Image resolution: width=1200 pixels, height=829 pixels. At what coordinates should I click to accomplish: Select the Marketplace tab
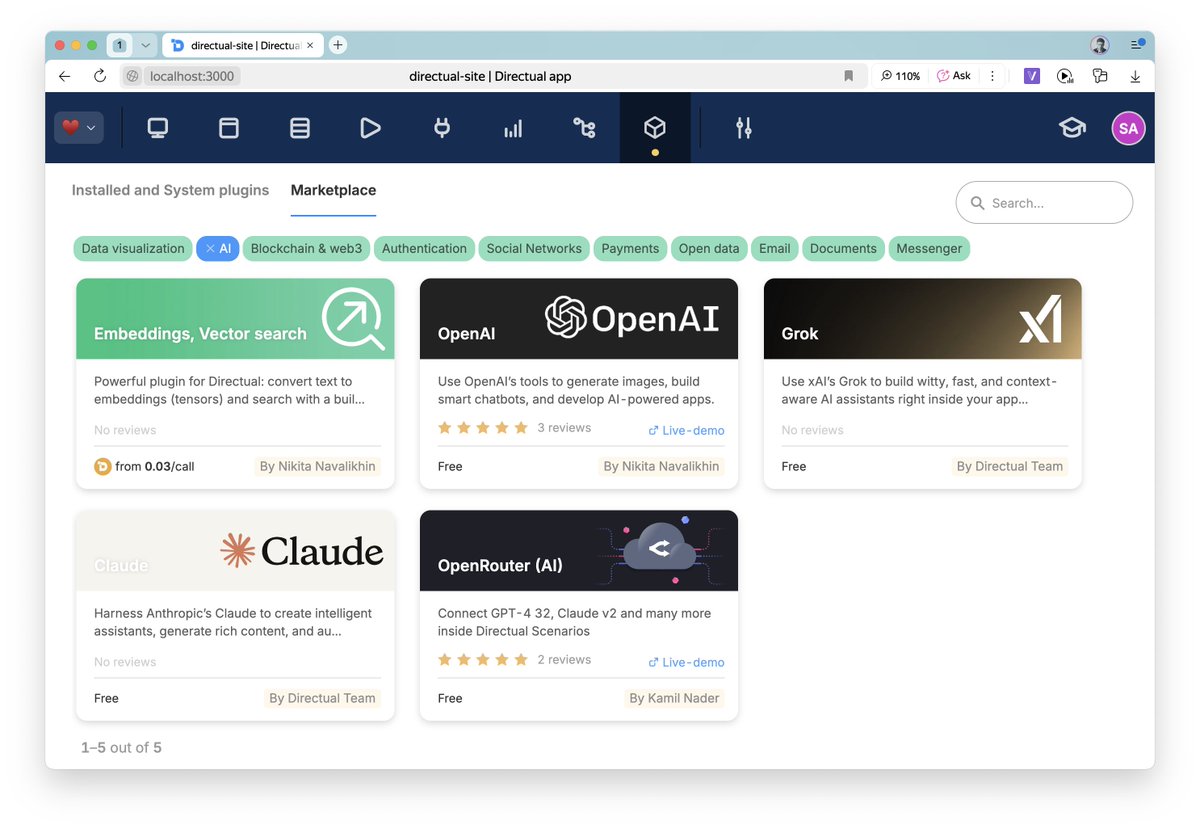pos(333,190)
